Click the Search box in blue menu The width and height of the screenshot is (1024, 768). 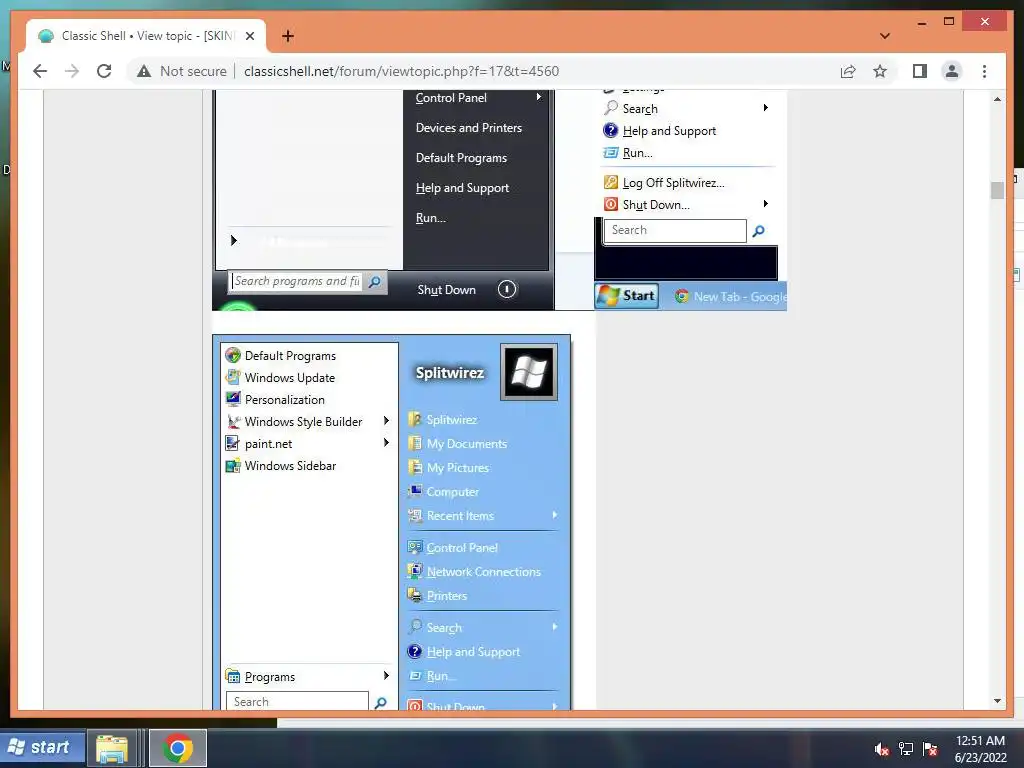[297, 701]
